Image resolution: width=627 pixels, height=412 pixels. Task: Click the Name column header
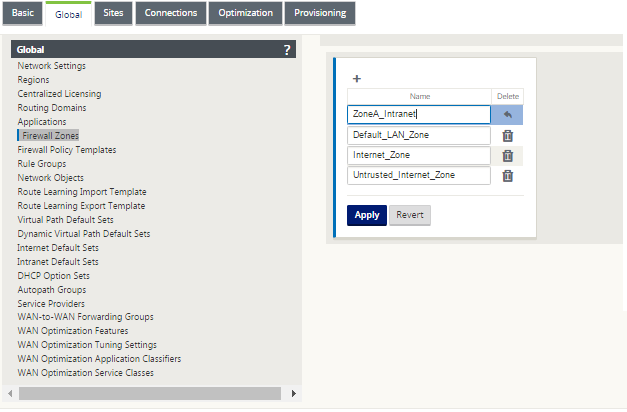tap(419, 96)
